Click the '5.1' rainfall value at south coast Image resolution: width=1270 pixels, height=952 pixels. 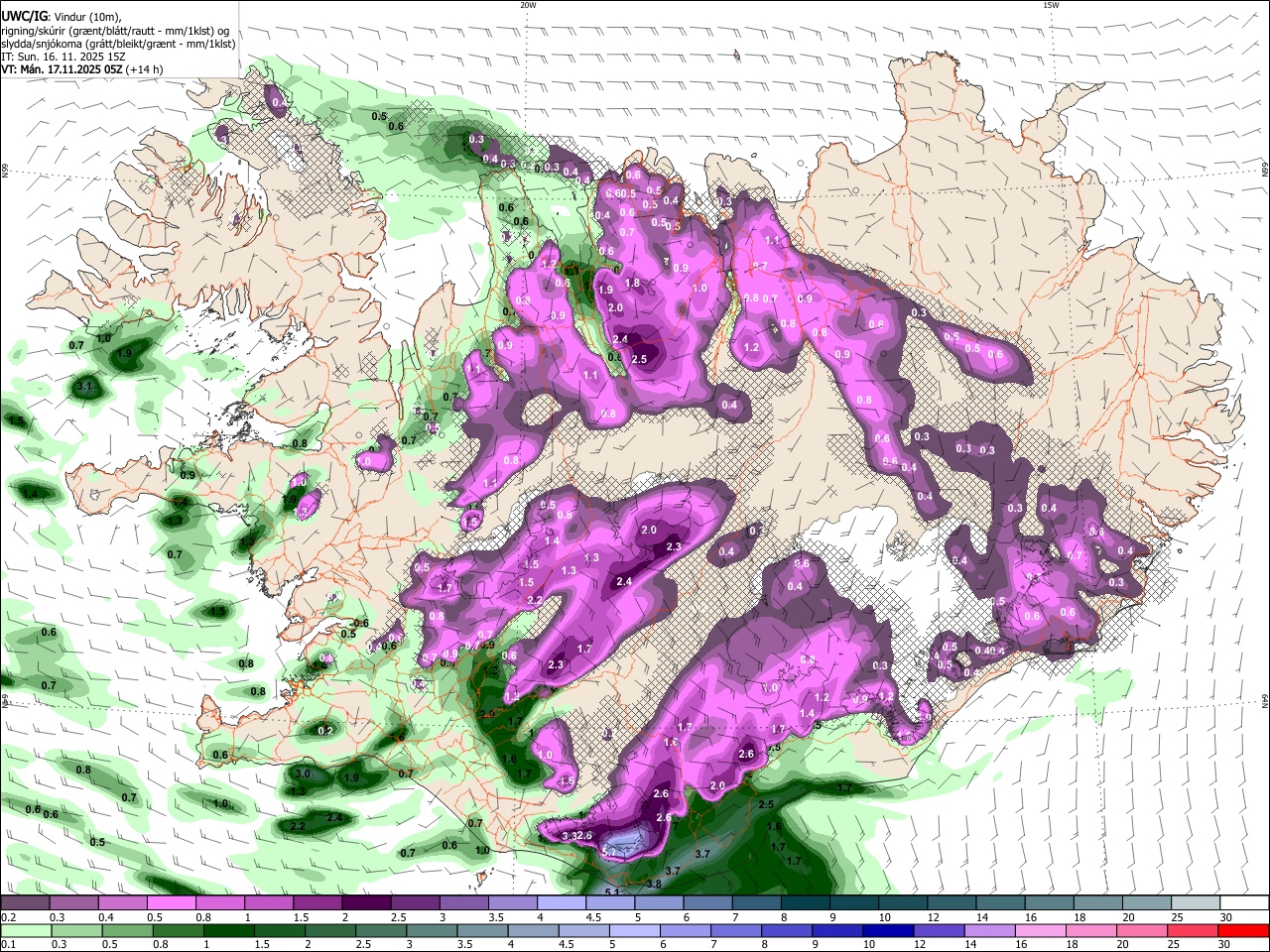(x=612, y=892)
